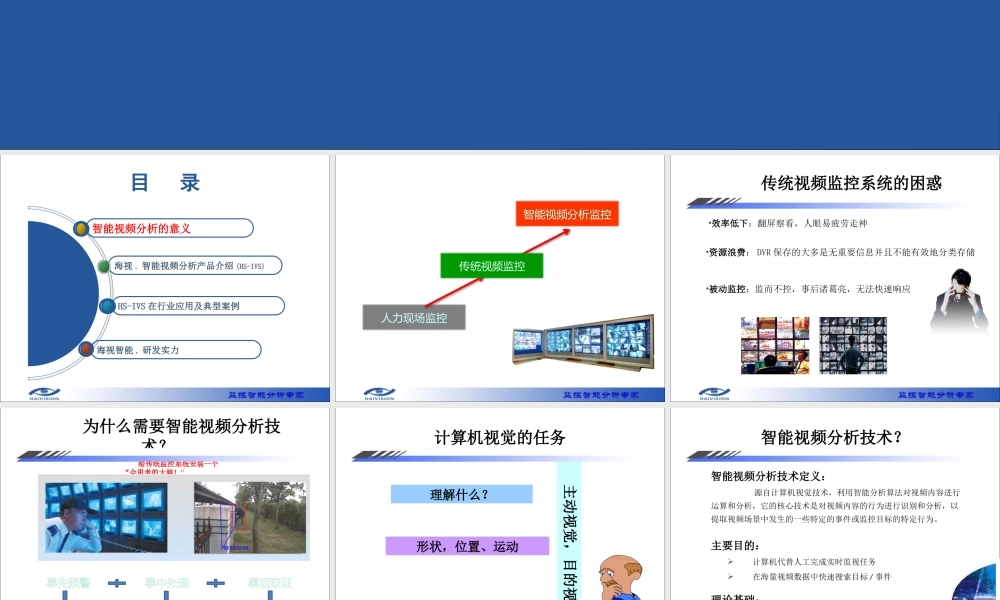This screenshot has height=600, width=1000.
Task: Click the Haivision logo under 人力现场监控 slide
Action: (x=379, y=394)
